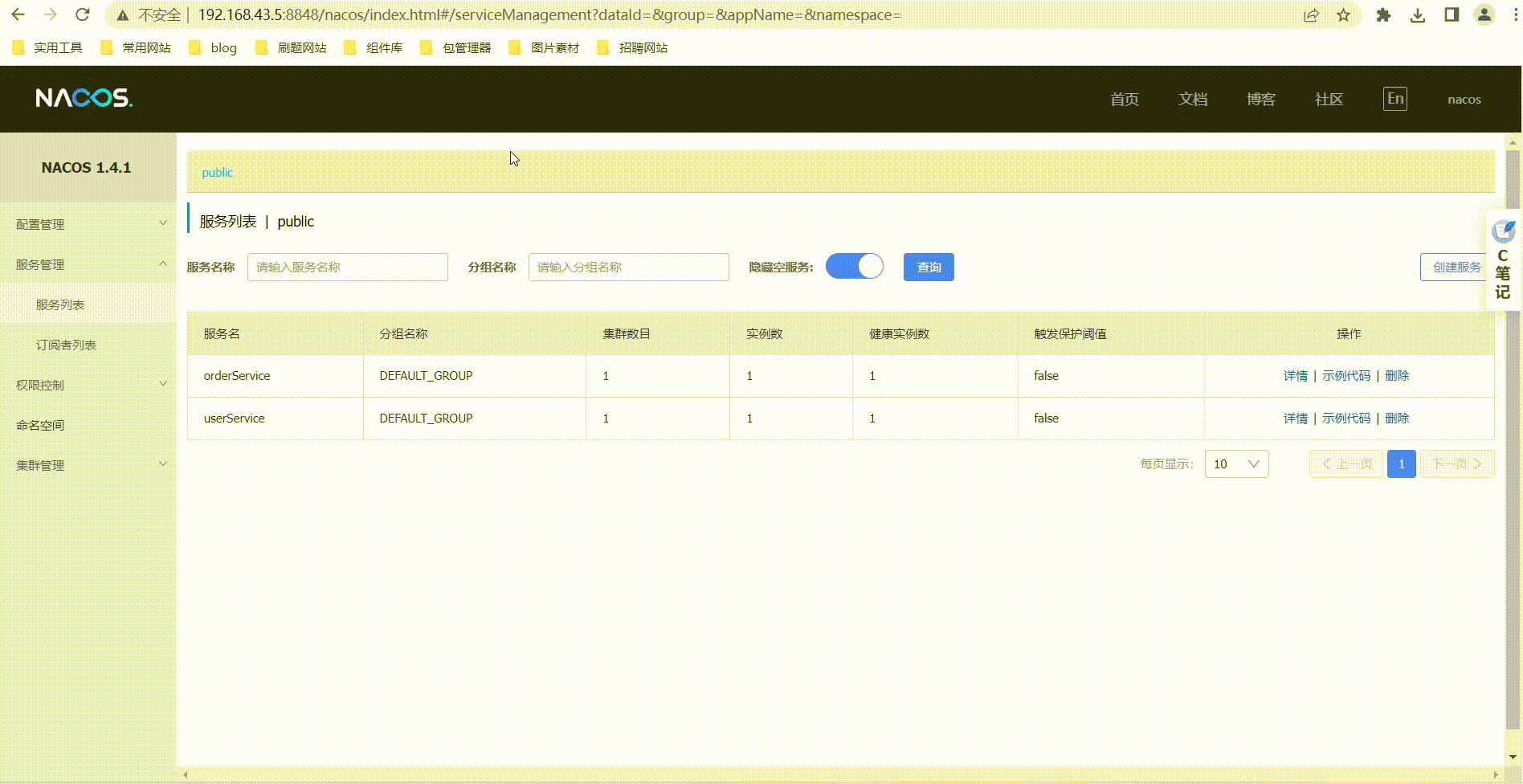This screenshot has height=784, width=1523.
Task: Open the 实用工具 bookmark folder
Action: [48, 48]
